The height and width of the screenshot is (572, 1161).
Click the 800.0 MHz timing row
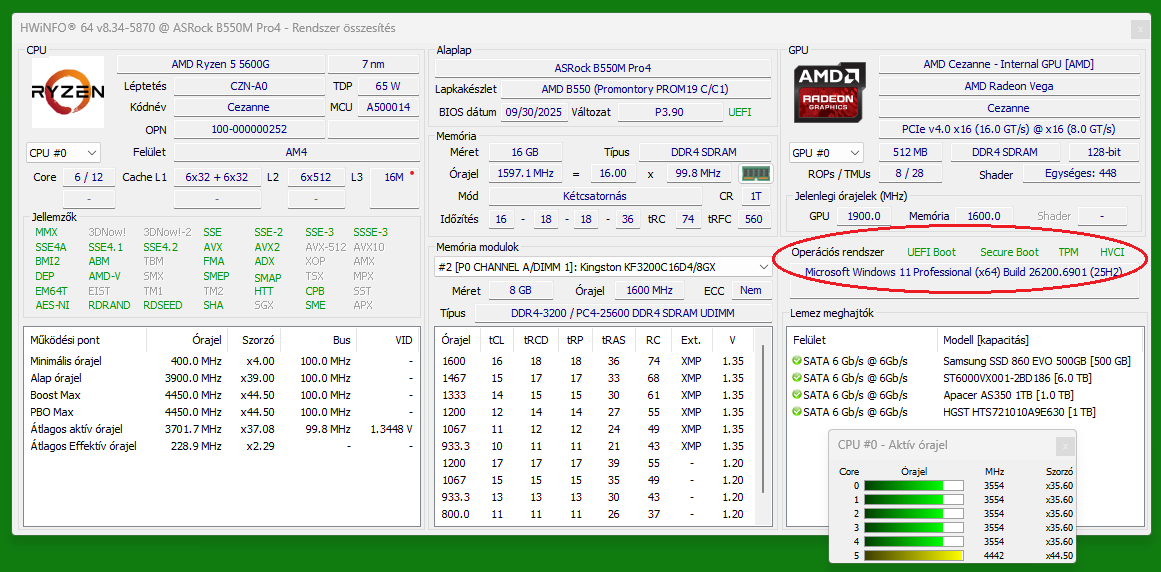[x=595, y=514]
